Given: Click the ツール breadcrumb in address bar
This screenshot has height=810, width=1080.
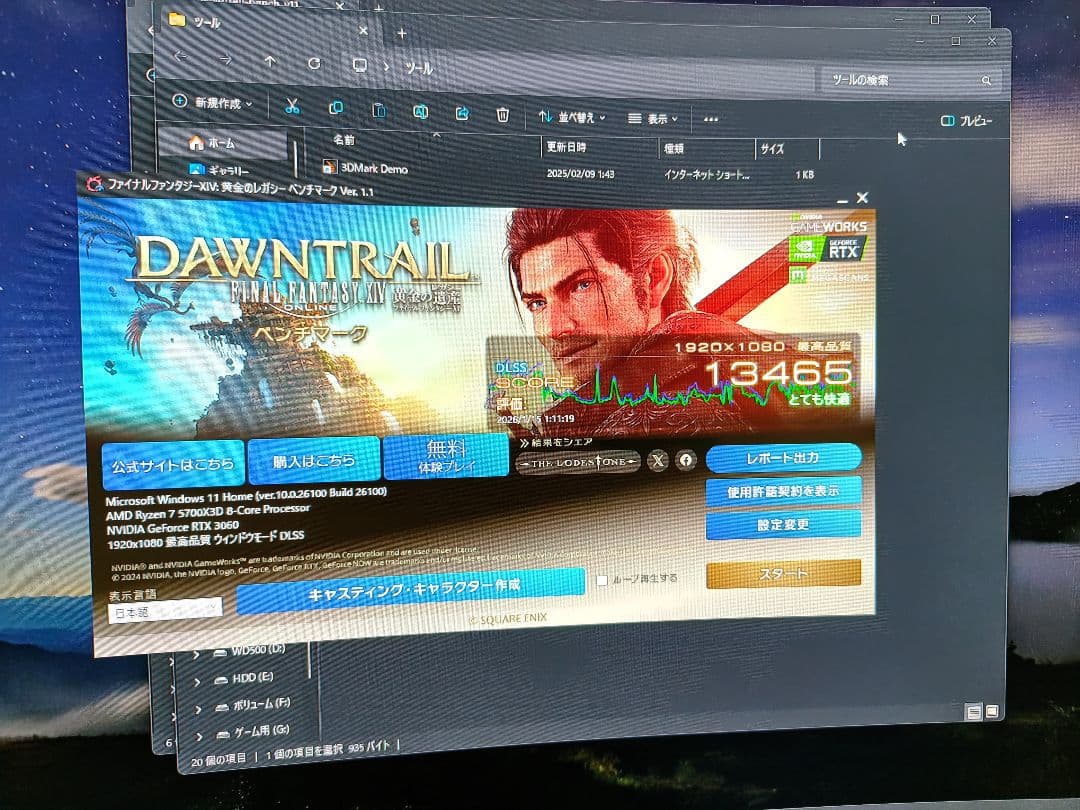Looking at the screenshot, I should click(x=418, y=68).
